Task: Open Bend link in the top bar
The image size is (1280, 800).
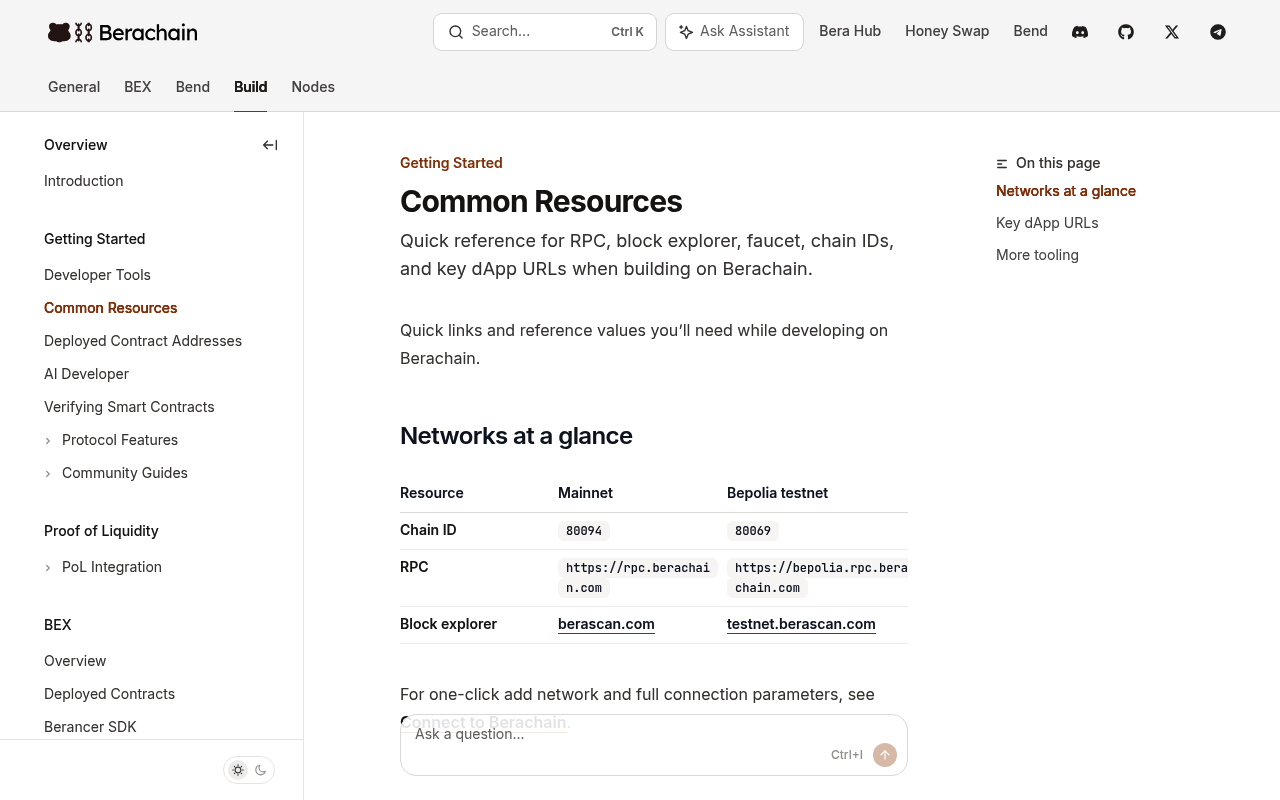Action: pyautogui.click(x=1030, y=31)
